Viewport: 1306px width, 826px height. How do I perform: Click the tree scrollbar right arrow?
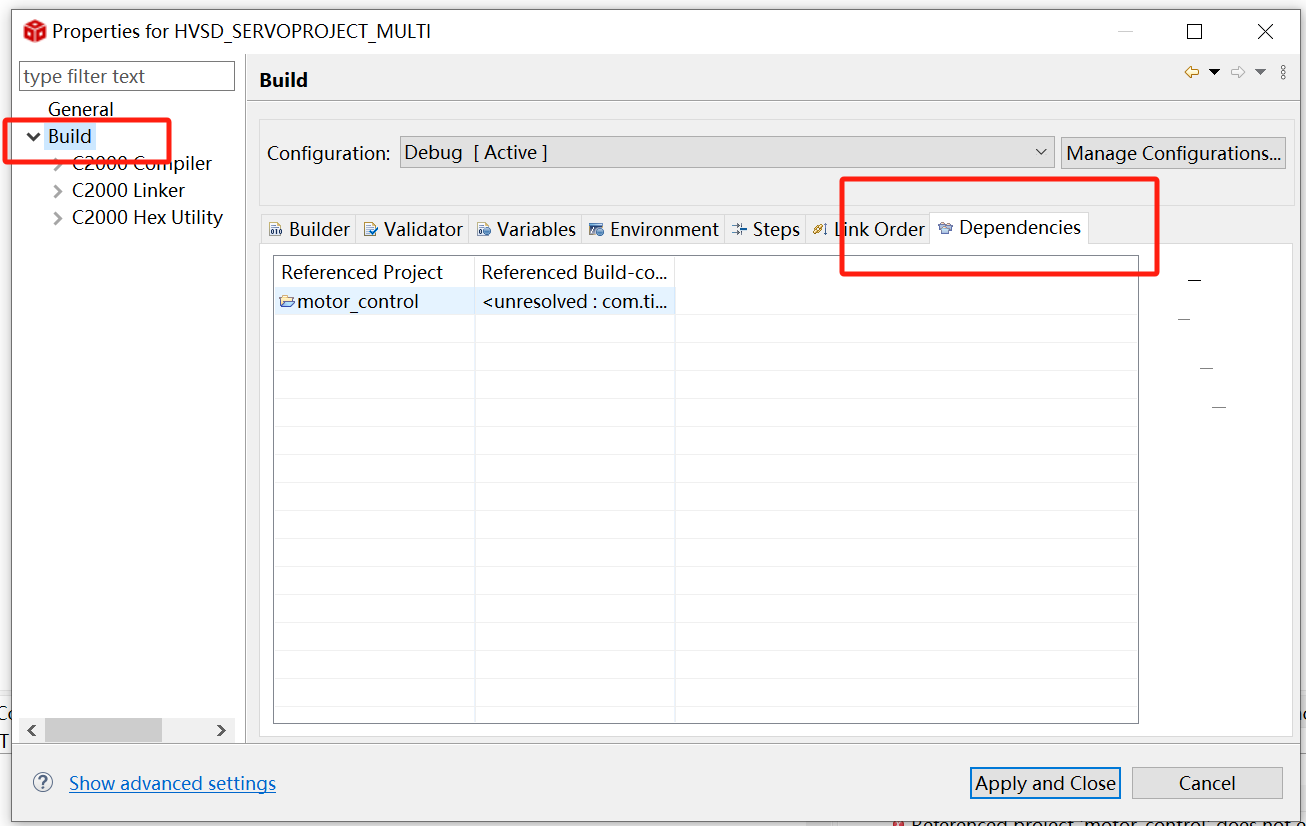coord(221,731)
